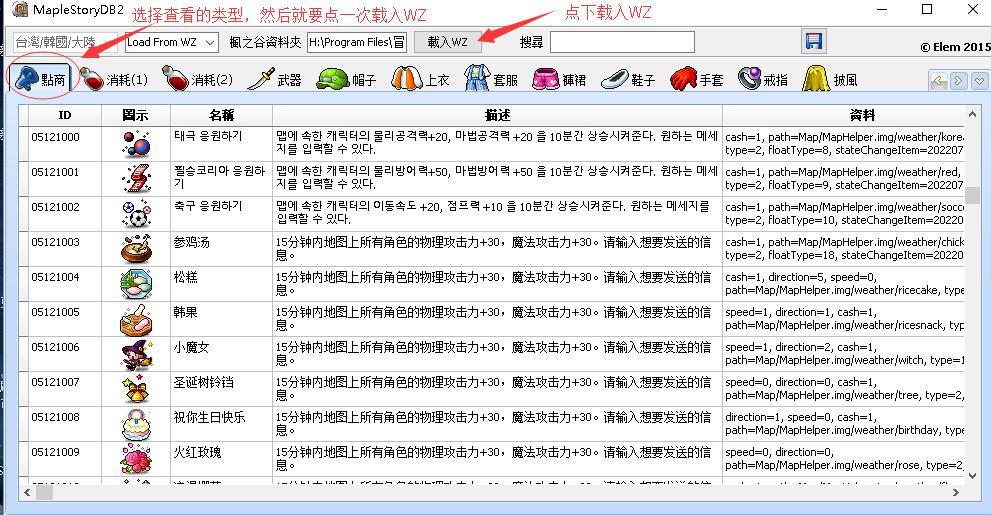This screenshot has width=991, height=515.
Task: Click the MapleStoryDB2 title bar app icon
Action: pos(20,9)
